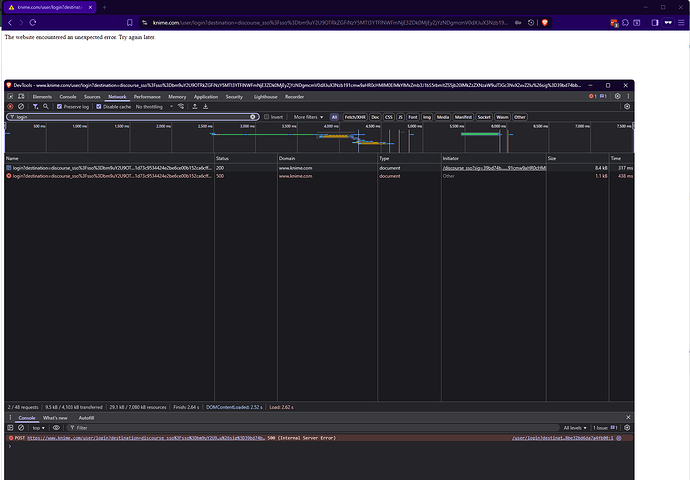Click the export HAR download icon
The width and height of the screenshot is (690, 480).
(206, 106)
